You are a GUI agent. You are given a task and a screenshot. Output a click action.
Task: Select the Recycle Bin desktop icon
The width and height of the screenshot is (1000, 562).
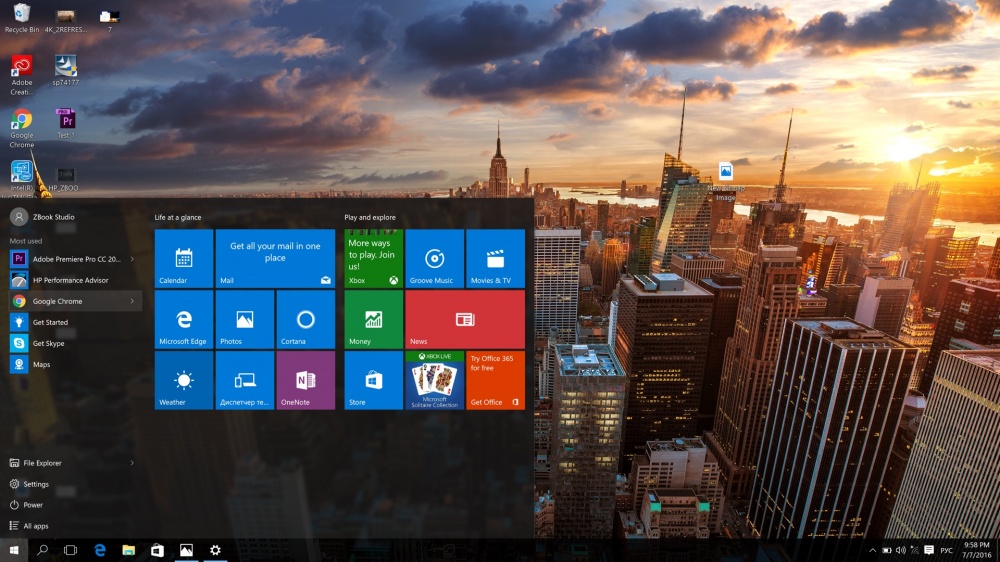pyautogui.click(x=22, y=18)
